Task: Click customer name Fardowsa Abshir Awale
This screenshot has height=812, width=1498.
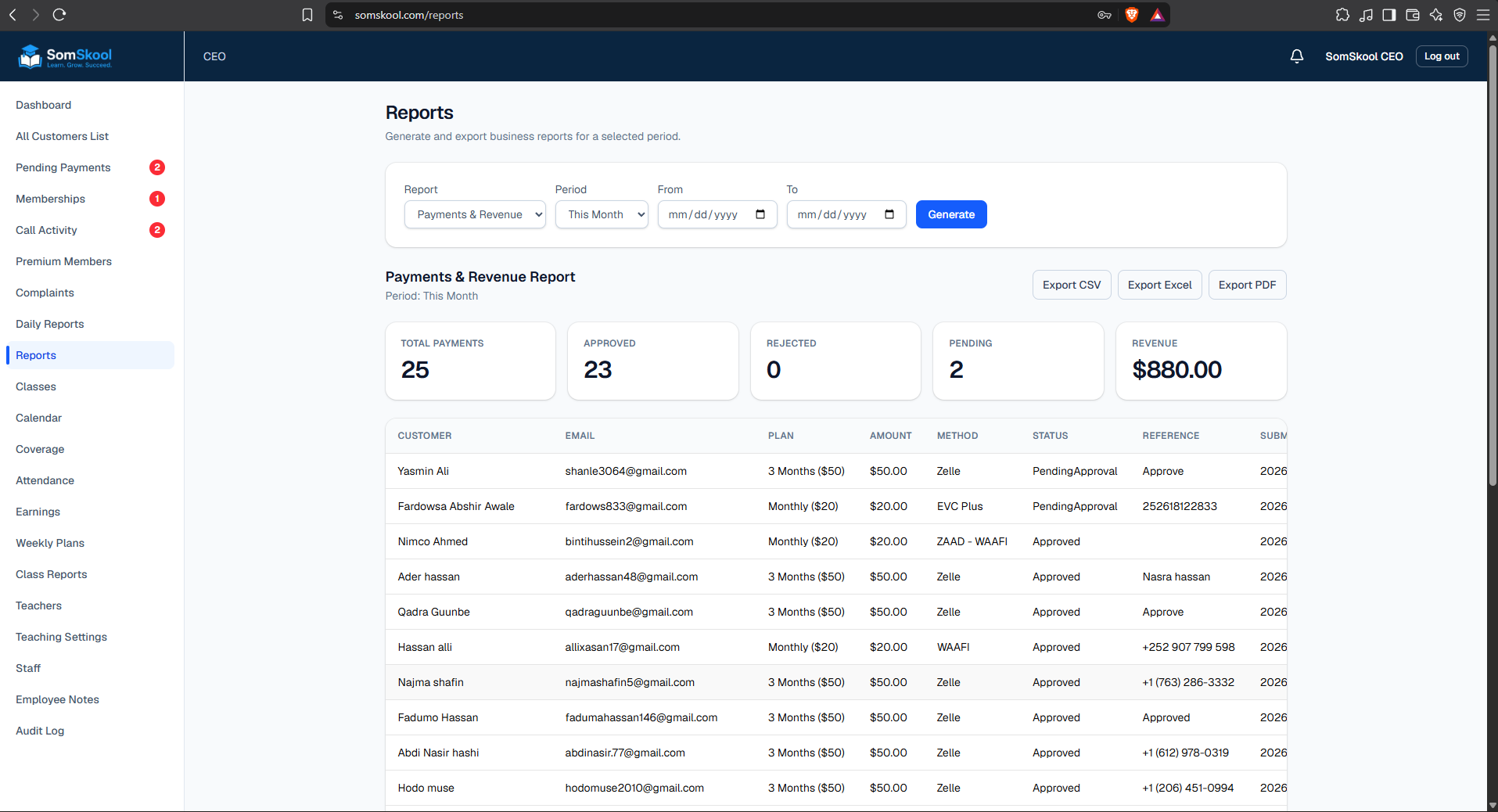Action: point(456,506)
